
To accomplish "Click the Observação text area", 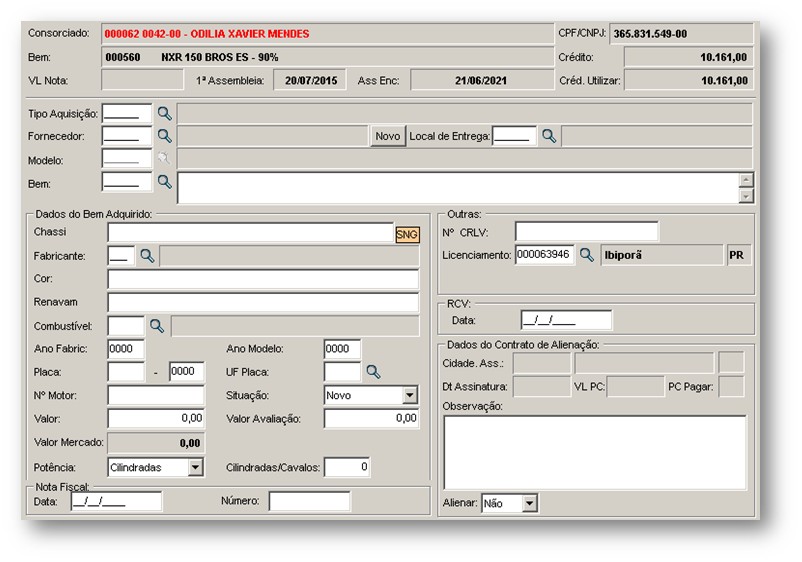I will tap(595, 453).
